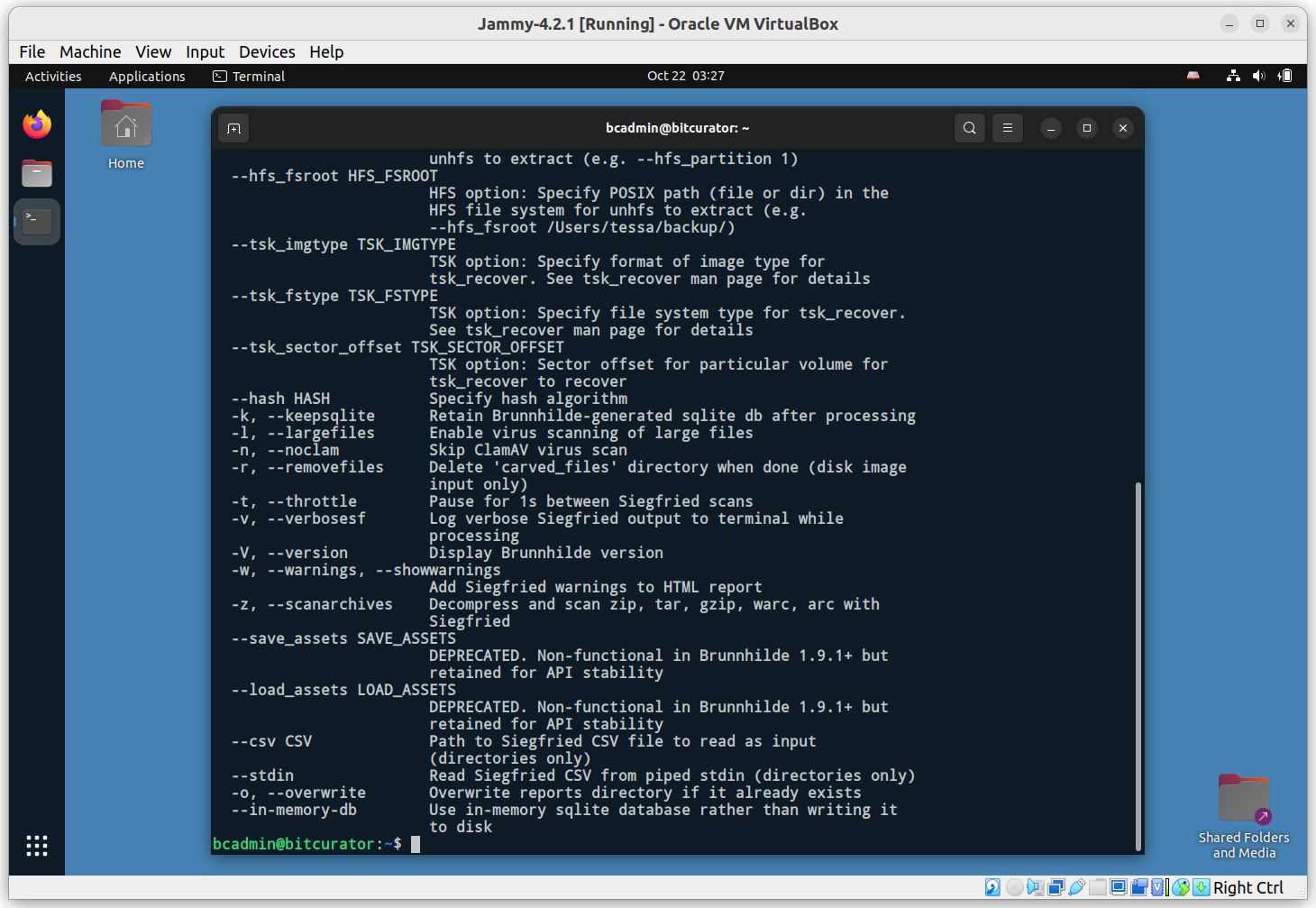Image resolution: width=1316 pixels, height=908 pixels.
Task: Click VirtualBox network adapters status icon
Action: pyautogui.click(x=1056, y=887)
